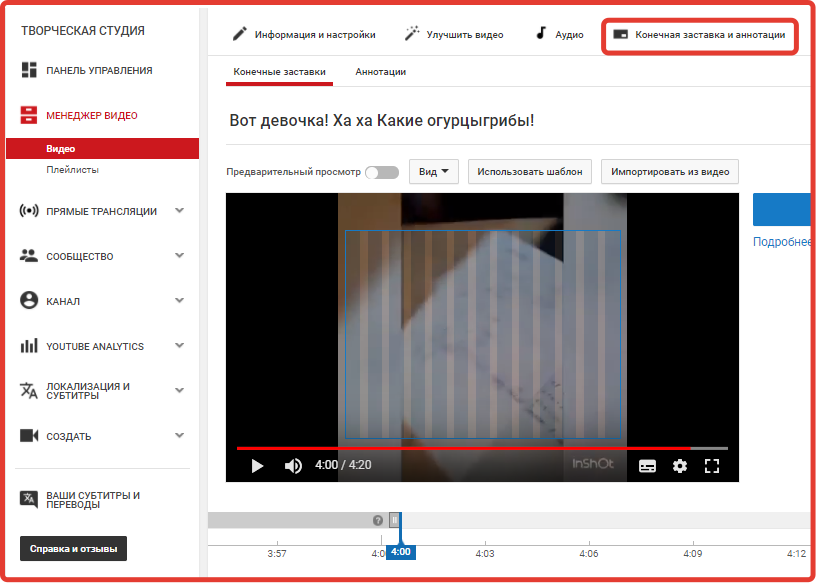Expand the YouTube Analytics section
Image resolution: width=816 pixels, height=583 pixels.
tap(180, 345)
